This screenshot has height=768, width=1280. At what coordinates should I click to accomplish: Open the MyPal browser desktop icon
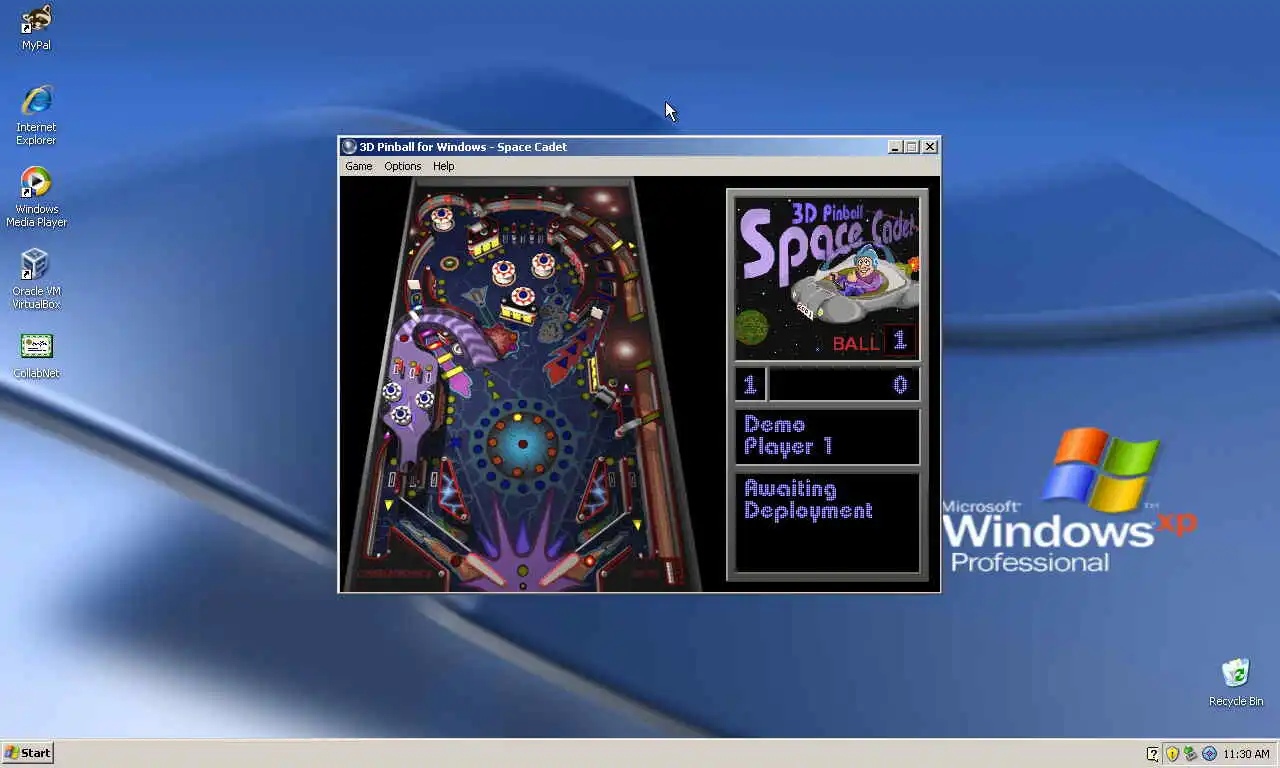coord(36,27)
